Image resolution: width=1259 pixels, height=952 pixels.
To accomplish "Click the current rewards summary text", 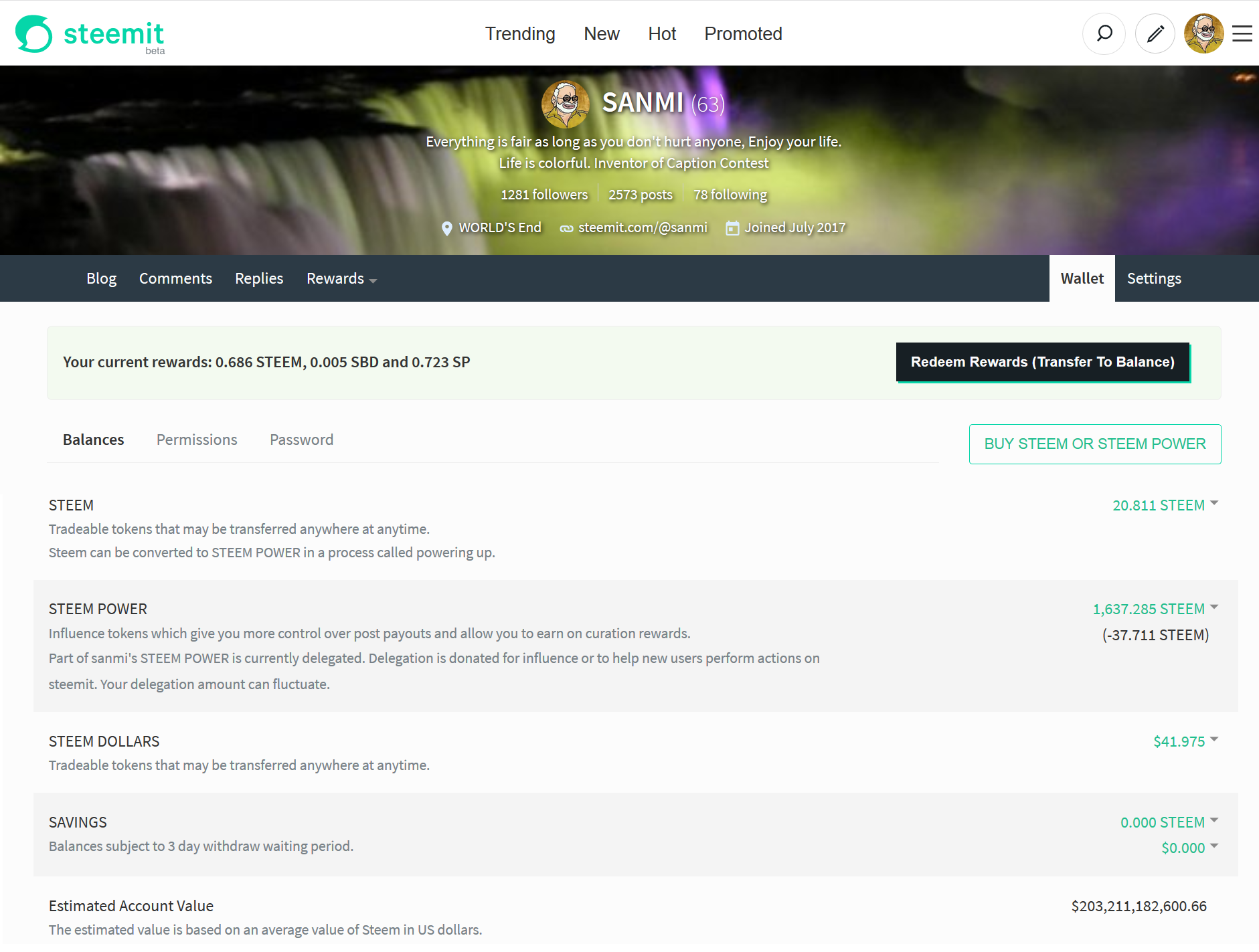I will (266, 362).
